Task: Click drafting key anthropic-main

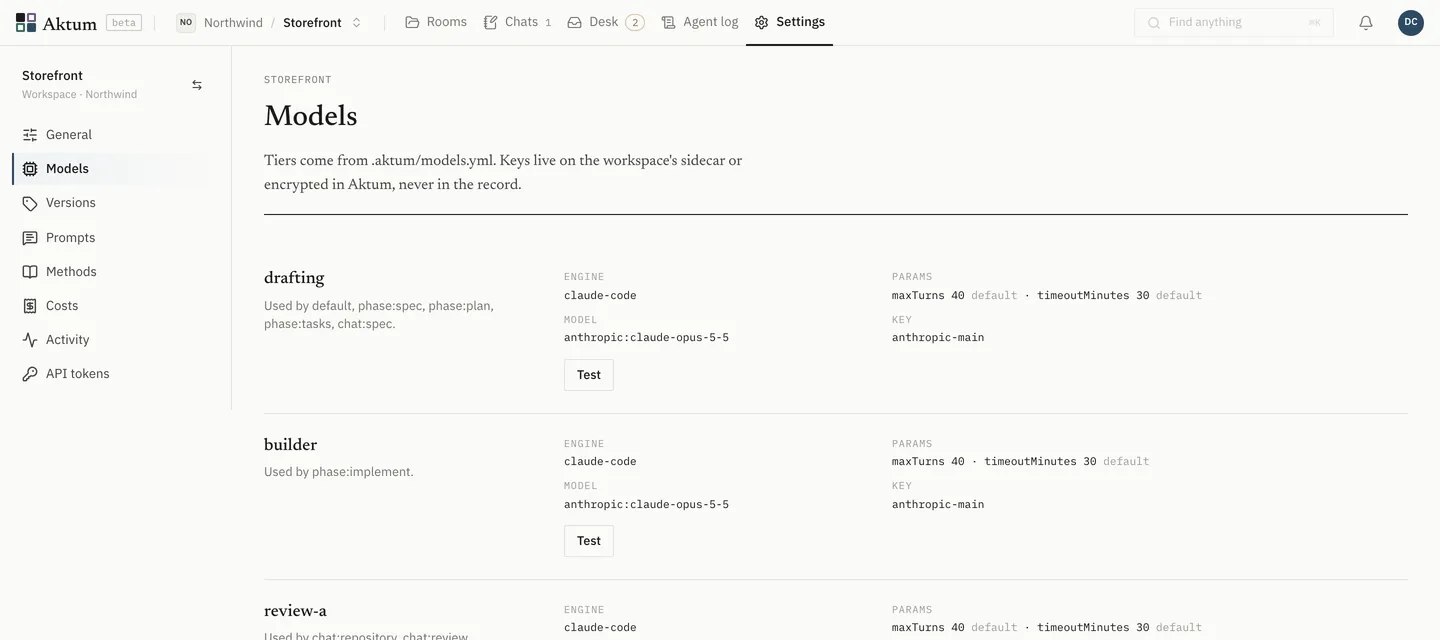Action: [x=938, y=338]
